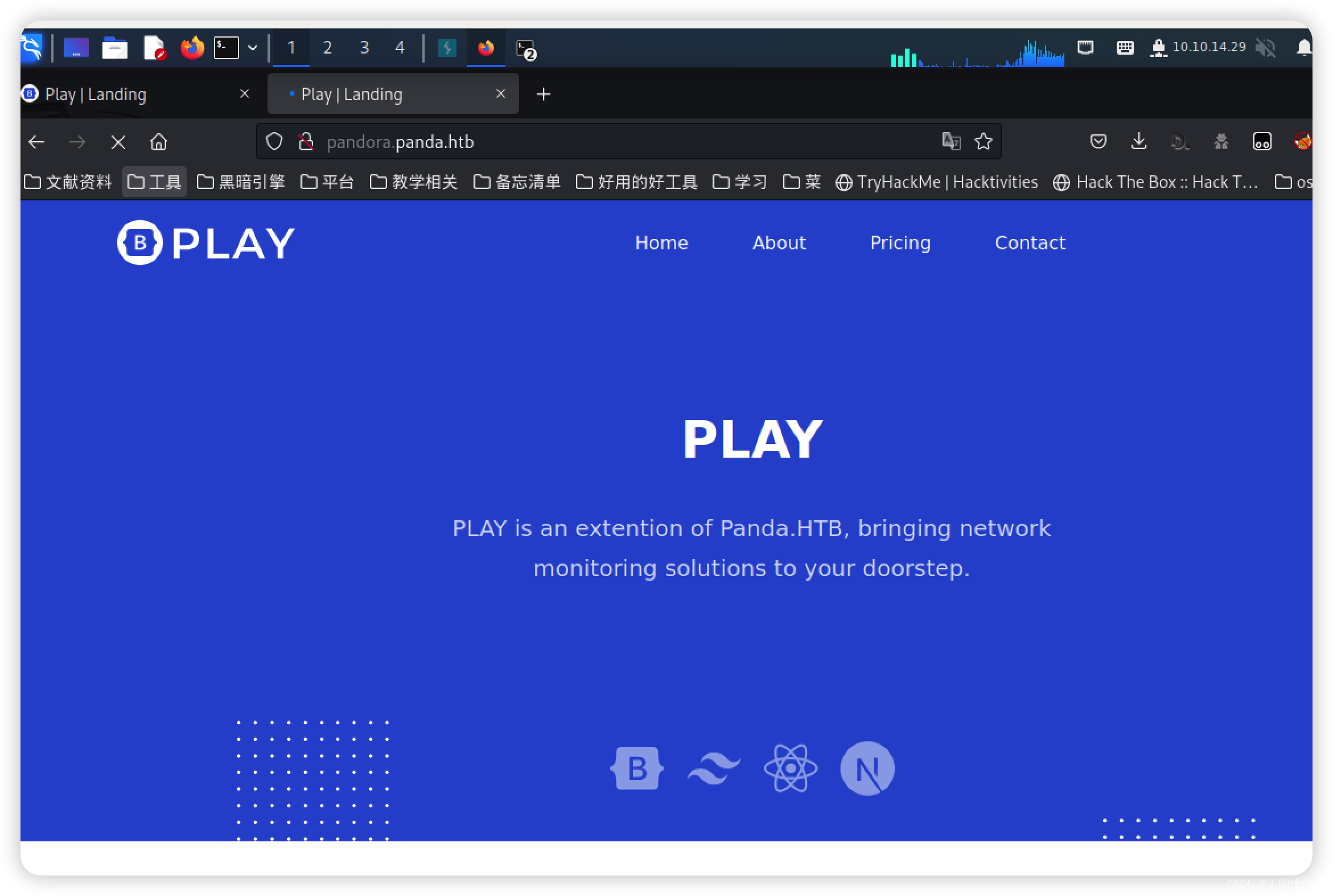This screenshot has width=1333, height=896.
Task: Switch to workspace 4
Action: (400, 47)
